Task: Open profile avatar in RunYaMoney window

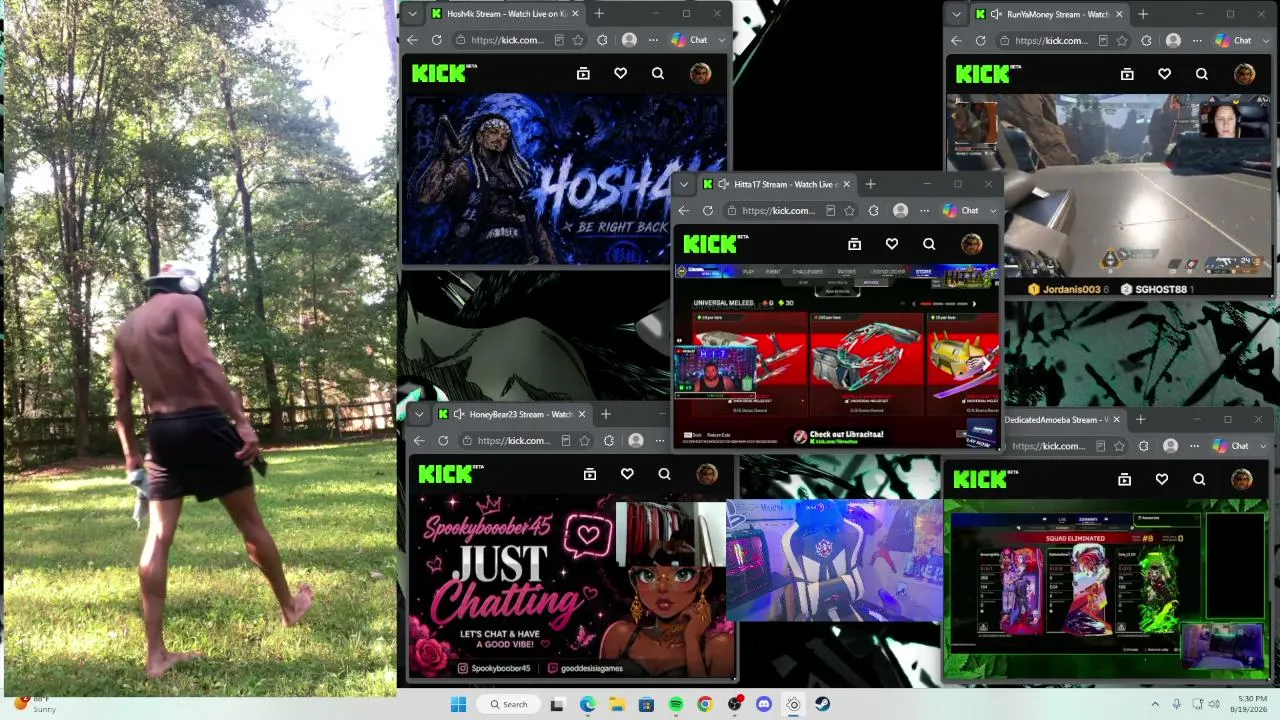Action: 1245,73
